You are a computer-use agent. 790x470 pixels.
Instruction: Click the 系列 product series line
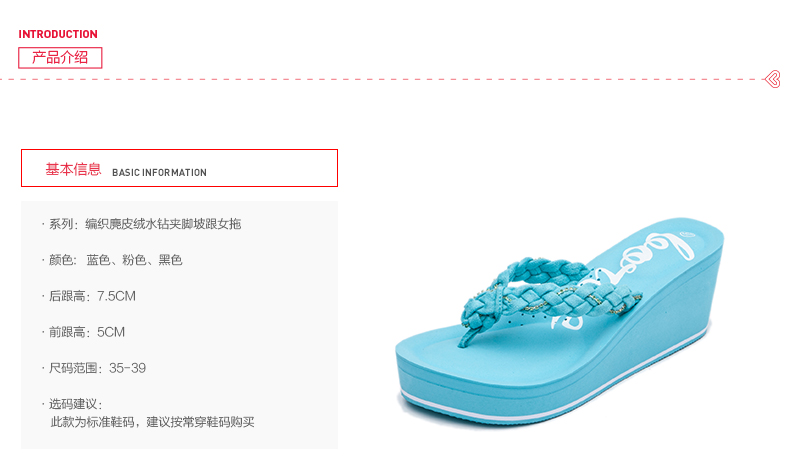(142, 224)
